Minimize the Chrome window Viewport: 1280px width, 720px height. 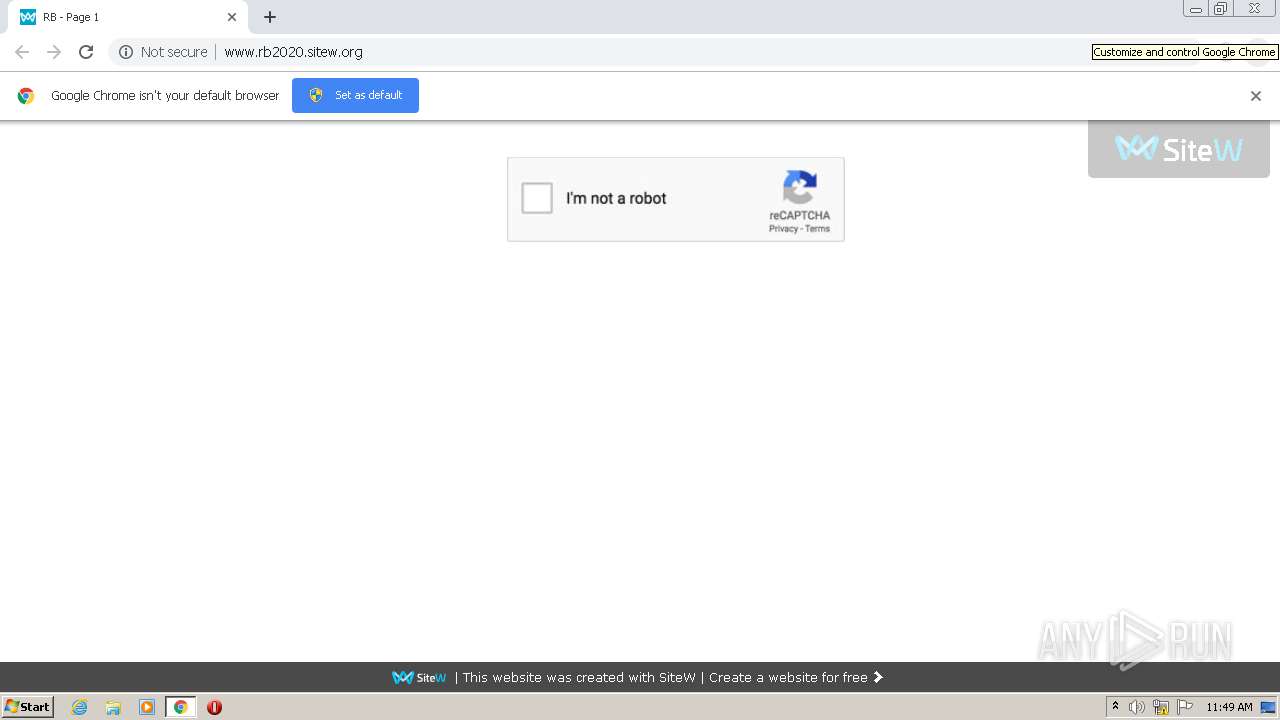pos(1196,8)
